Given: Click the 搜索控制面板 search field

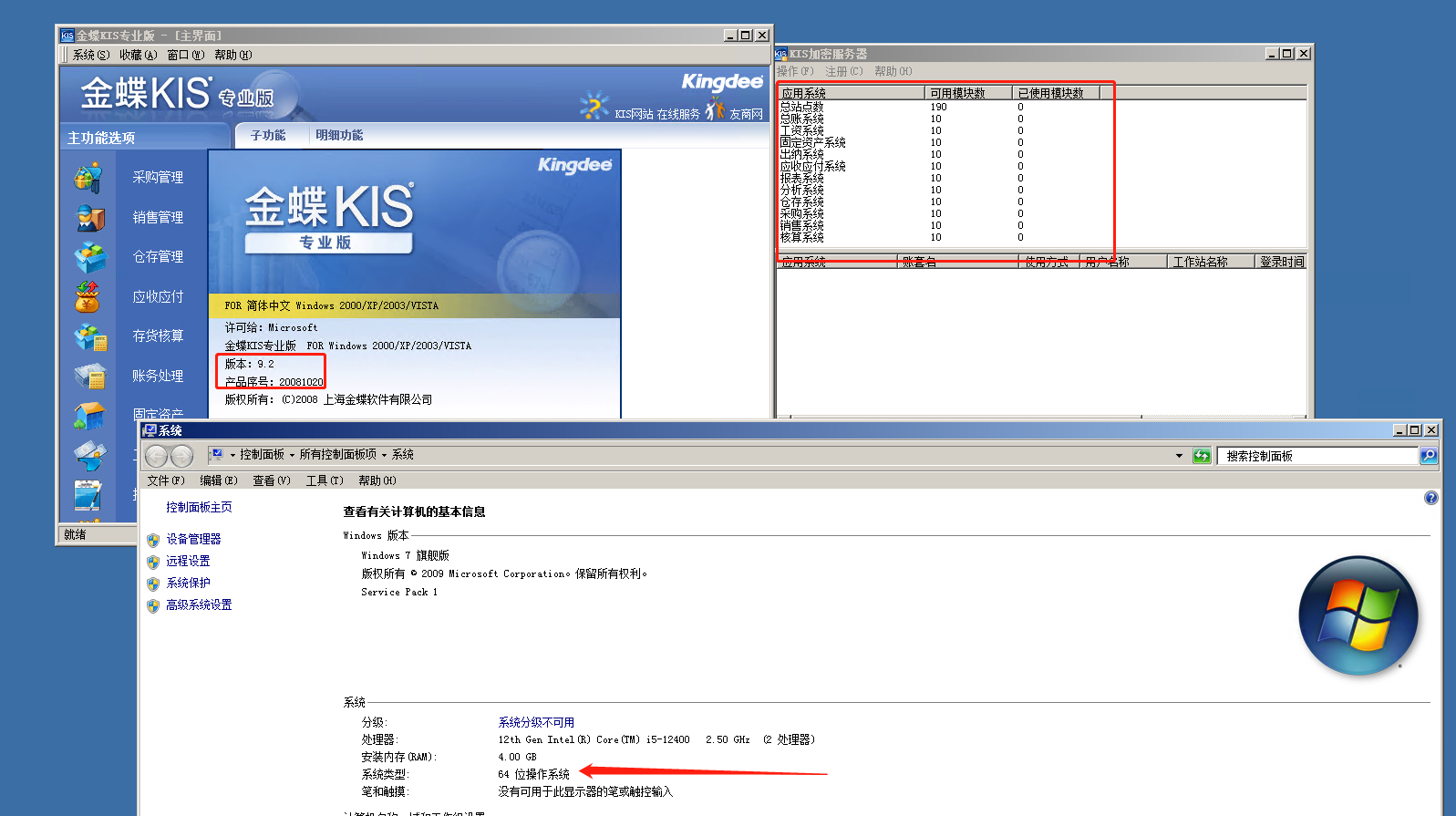Looking at the screenshot, I should coord(1317,456).
